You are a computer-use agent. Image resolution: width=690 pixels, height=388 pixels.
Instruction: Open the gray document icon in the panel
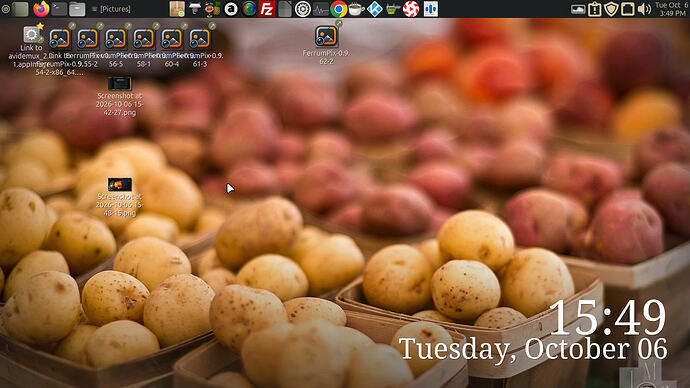285,9
